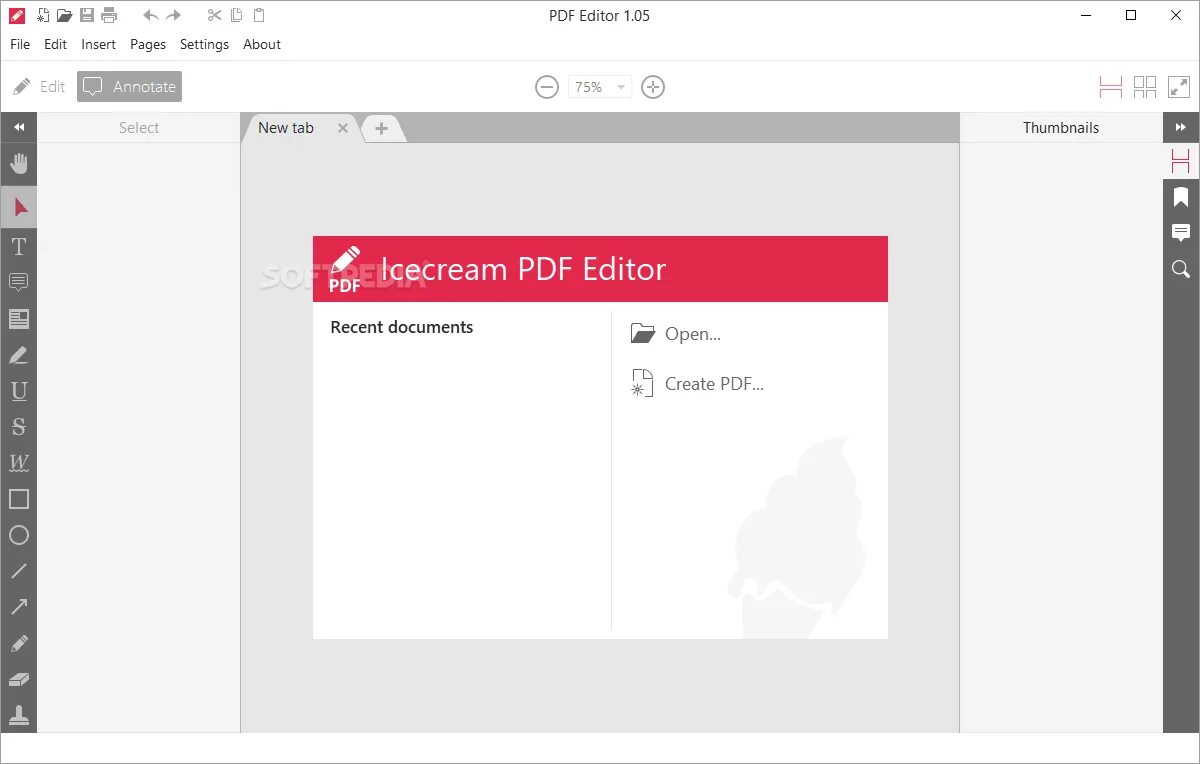Open the Pages menu

(148, 44)
